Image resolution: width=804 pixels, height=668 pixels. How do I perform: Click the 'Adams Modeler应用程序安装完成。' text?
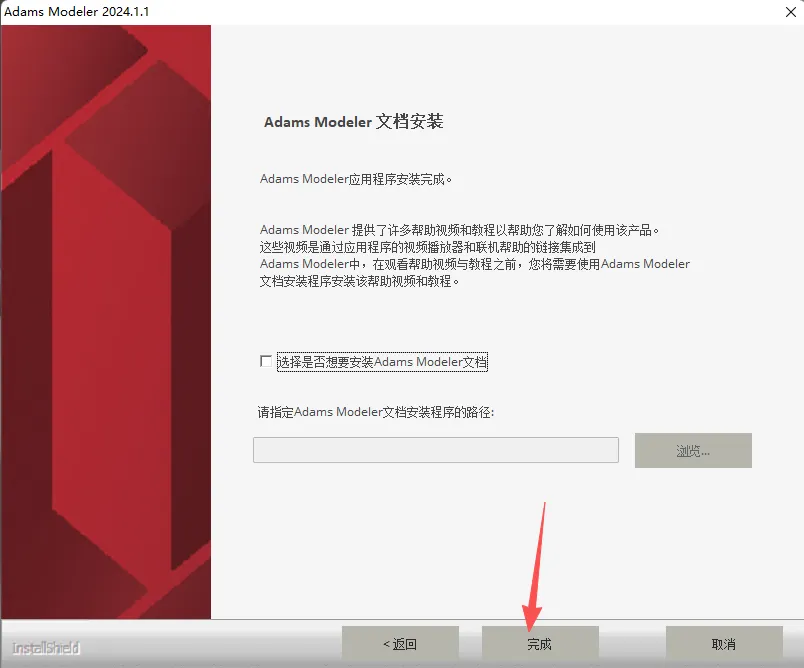pyautogui.click(x=356, y=179)
